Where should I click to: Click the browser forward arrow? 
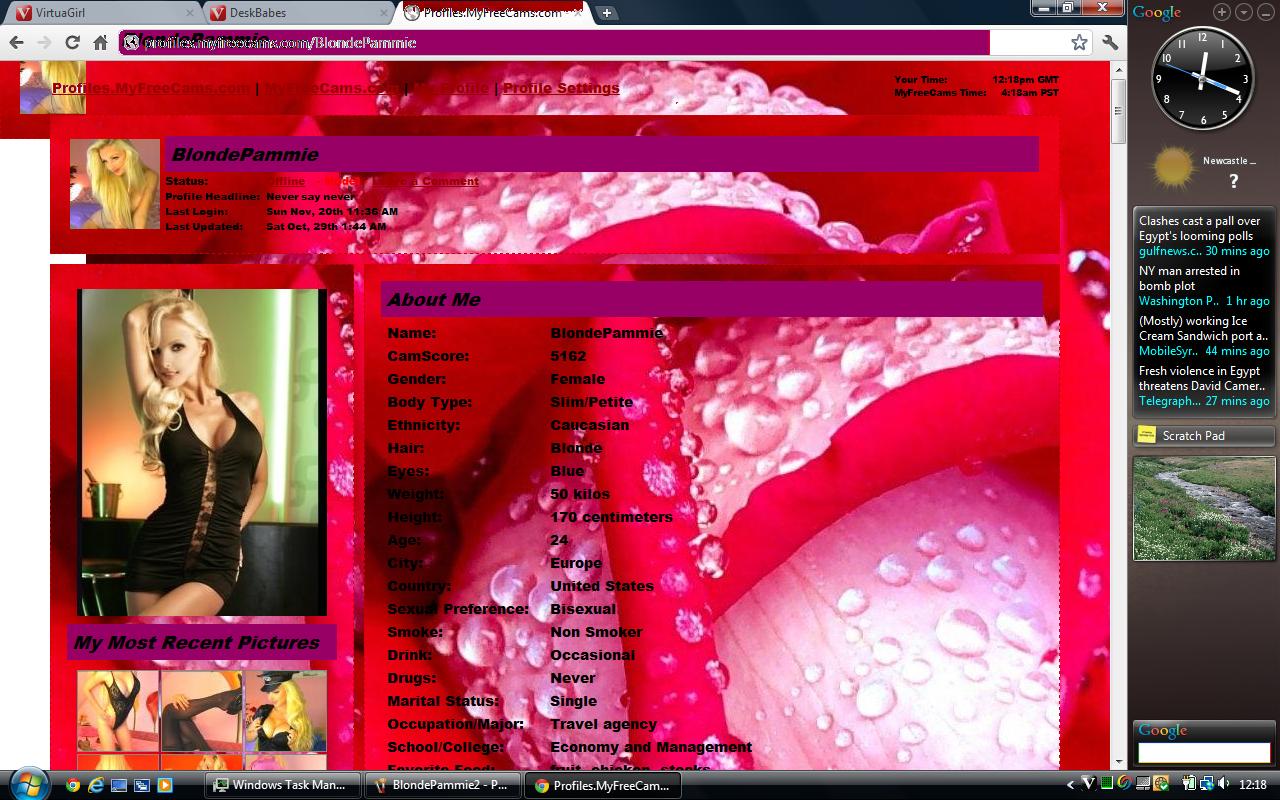coord(44,42)
